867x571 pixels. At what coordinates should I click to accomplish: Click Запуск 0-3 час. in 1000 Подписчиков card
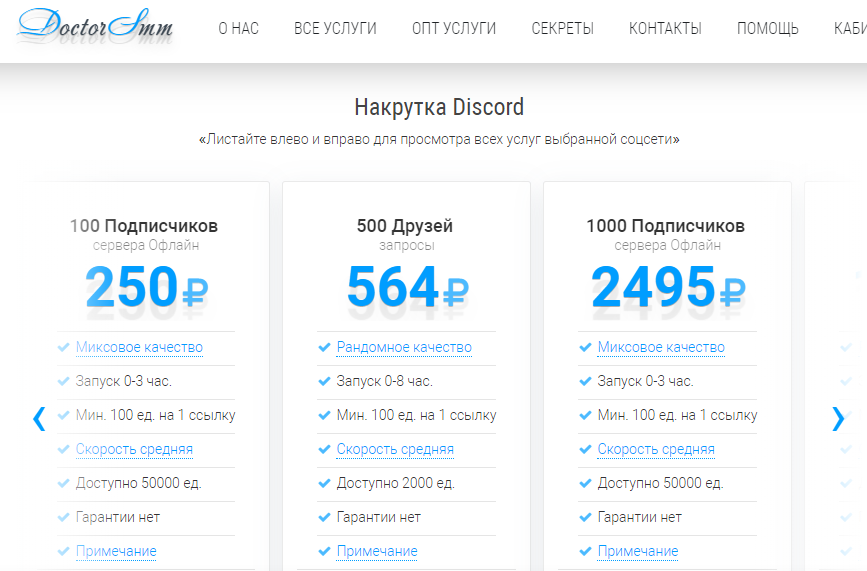645,381
